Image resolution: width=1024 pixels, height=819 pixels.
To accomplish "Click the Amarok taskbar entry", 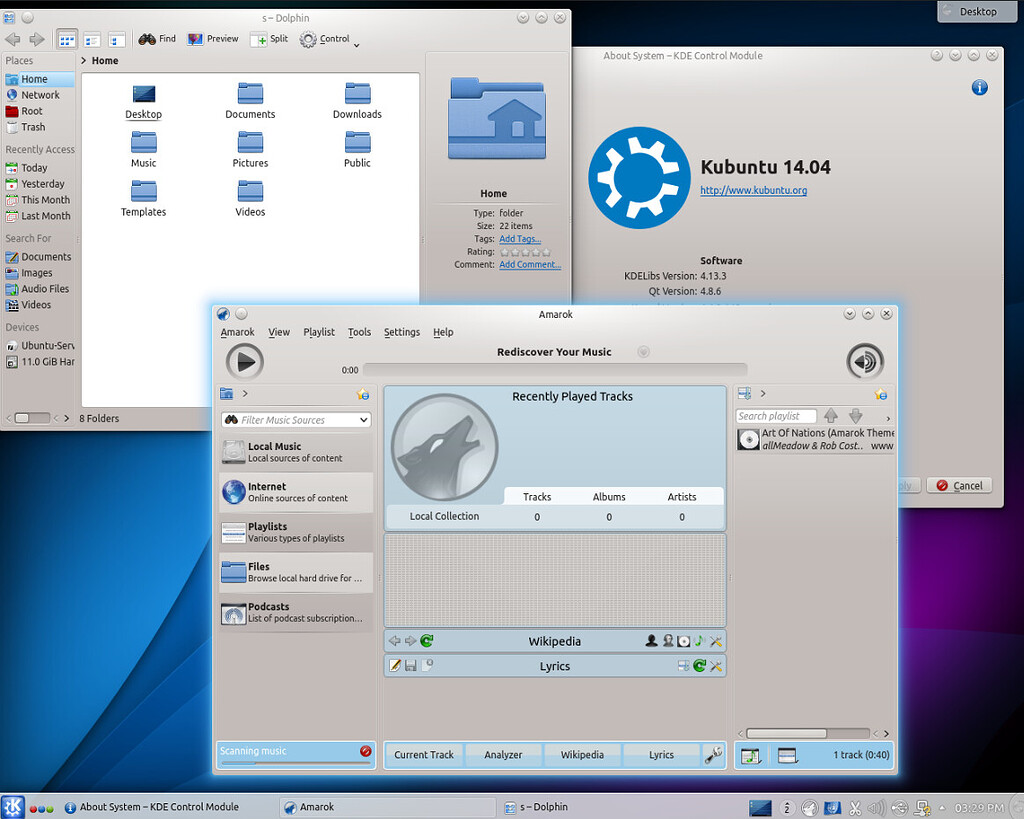I will [387, 807].
